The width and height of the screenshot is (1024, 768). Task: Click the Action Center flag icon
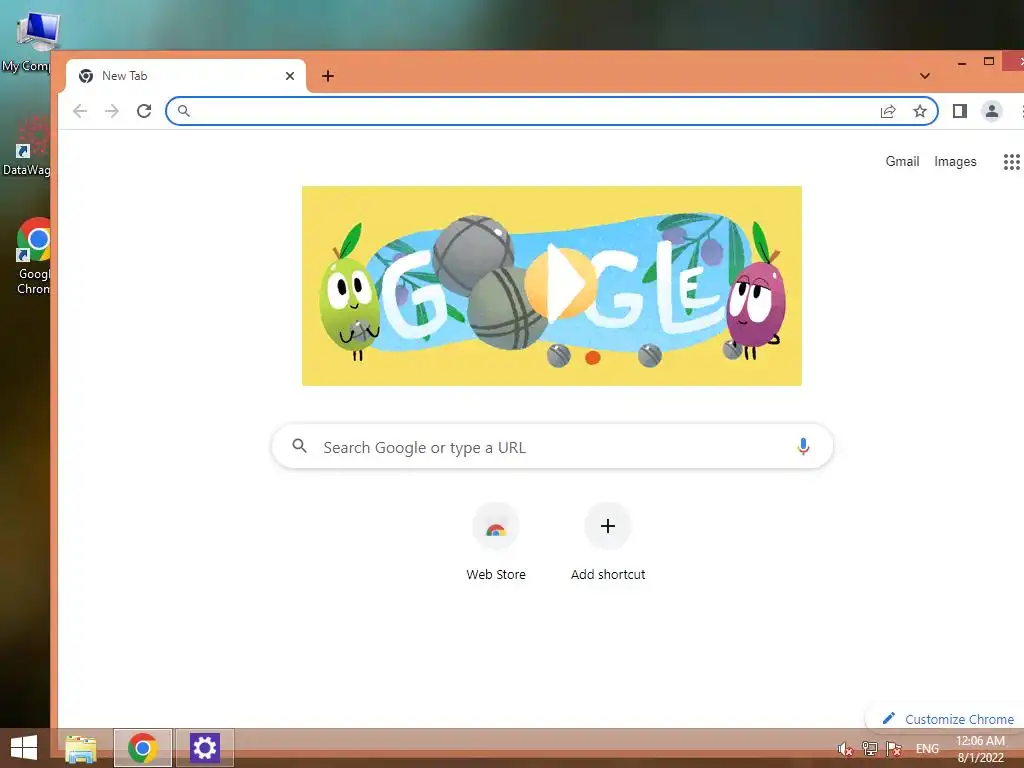tap(894, 748)
